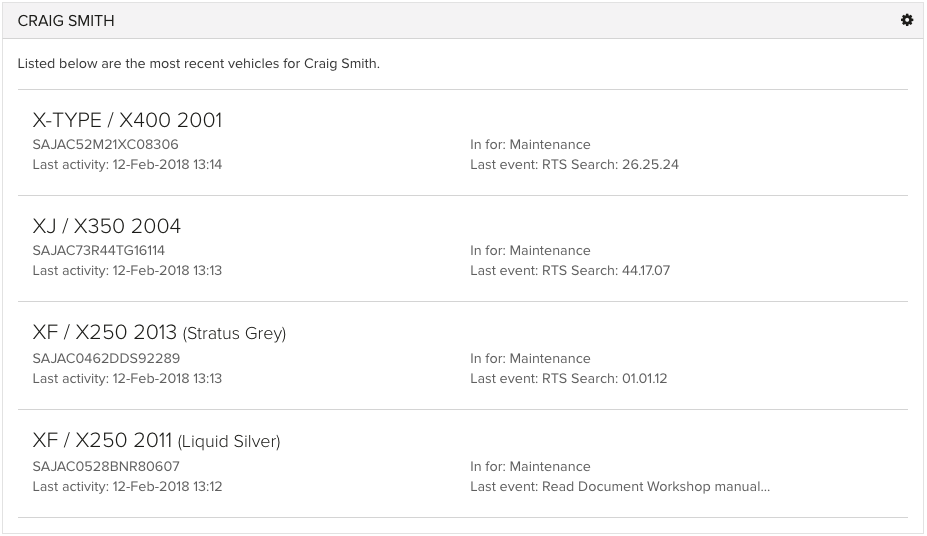Image resolution: width=927 pixels, height=536 pixels.
Task: Click VIN SAJAC0528BNR80607
Action: coord(106,466)
